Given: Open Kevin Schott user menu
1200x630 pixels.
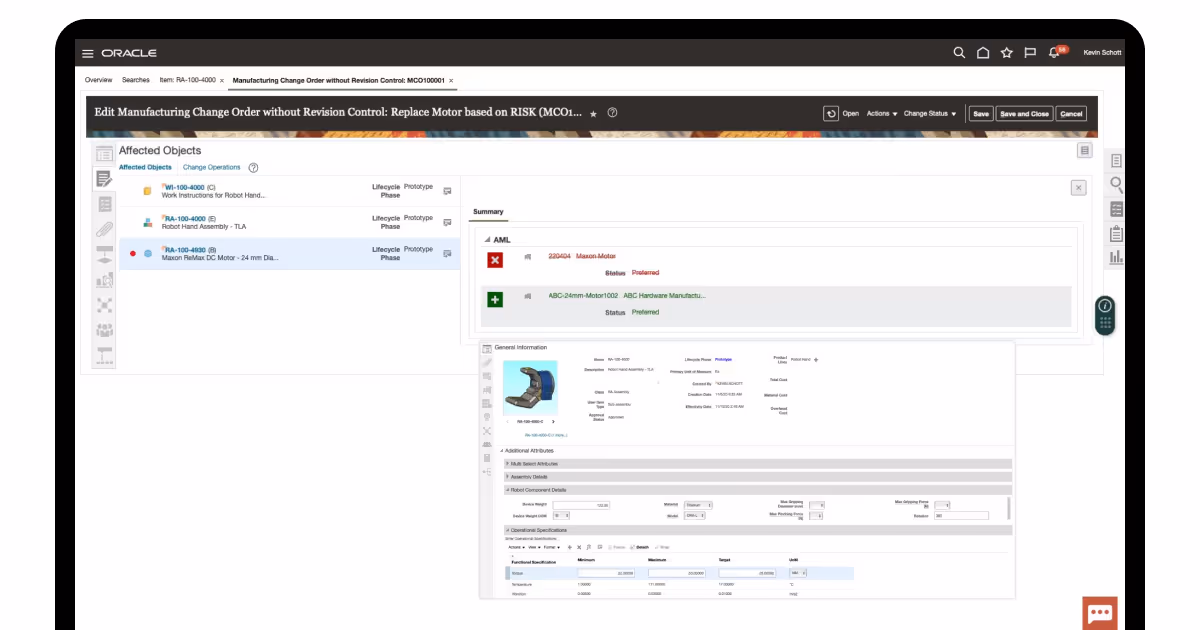Looking at the screenshot, I should pyautogui.click(x=1102, y=53).
